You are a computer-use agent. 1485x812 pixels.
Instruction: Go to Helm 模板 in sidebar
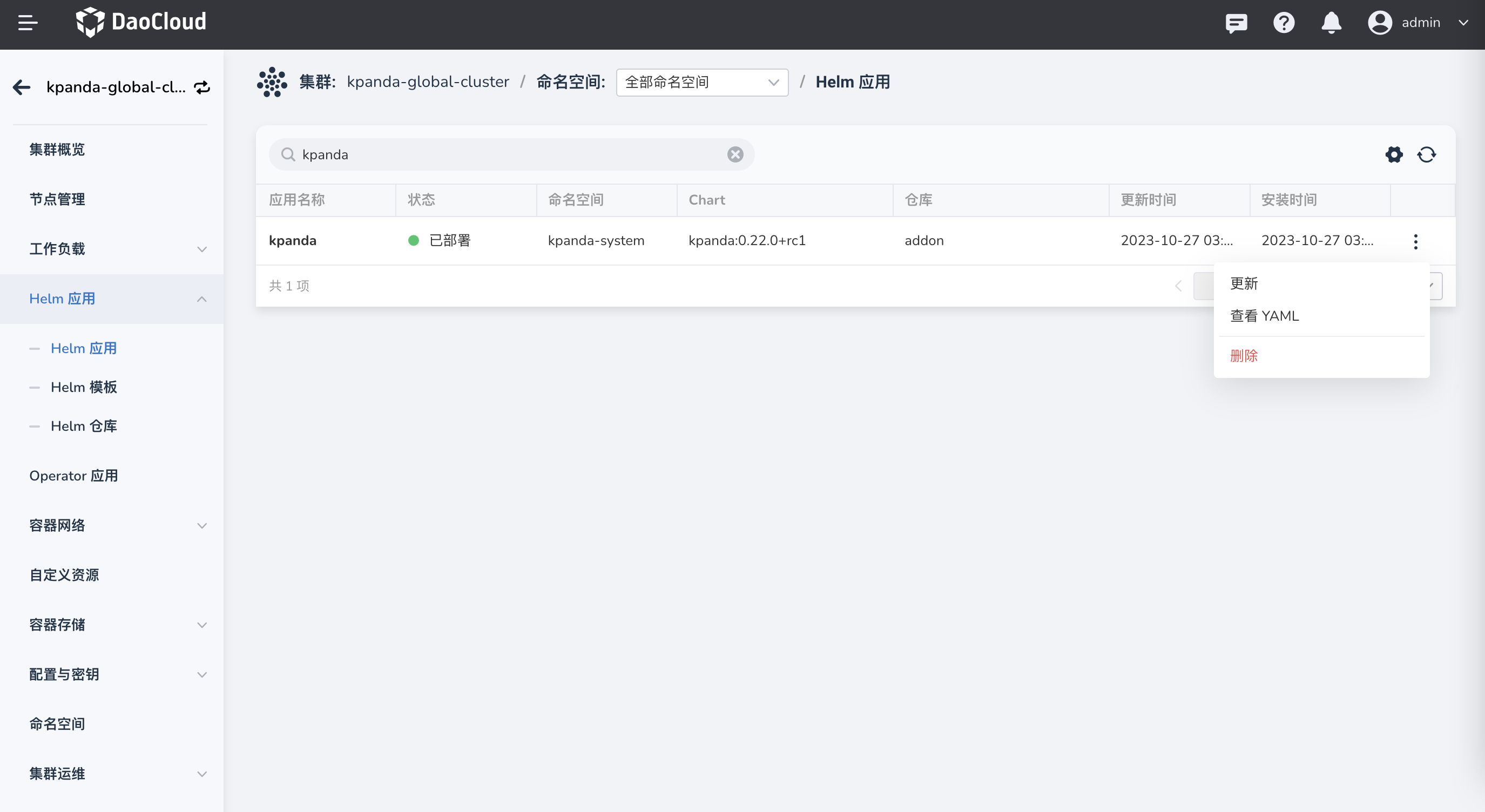[84, 387]
